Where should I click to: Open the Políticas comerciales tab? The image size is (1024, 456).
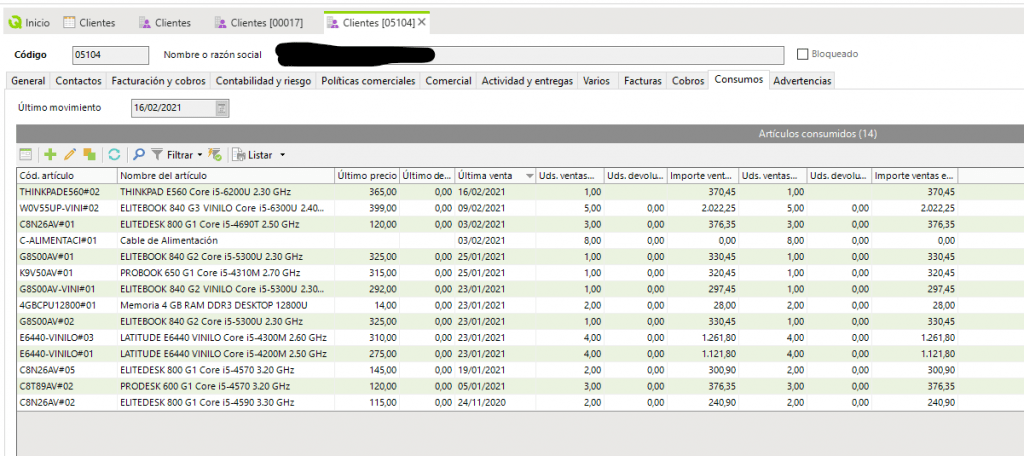click(x=368, y=80)
